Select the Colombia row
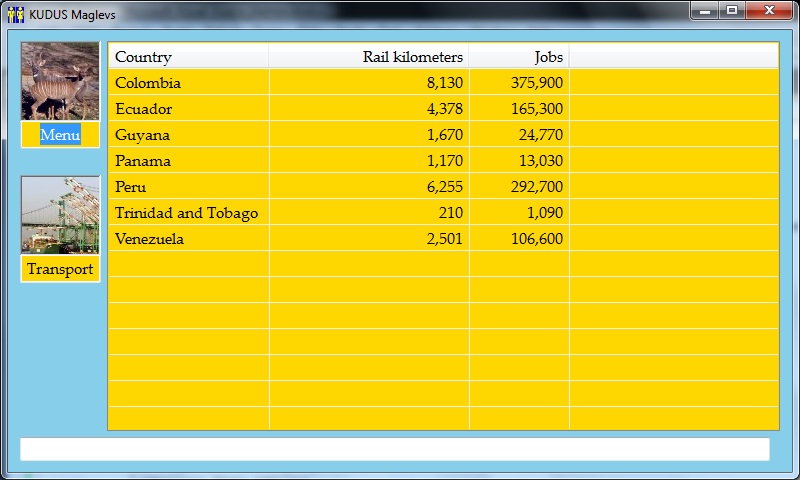 [148, 83]
